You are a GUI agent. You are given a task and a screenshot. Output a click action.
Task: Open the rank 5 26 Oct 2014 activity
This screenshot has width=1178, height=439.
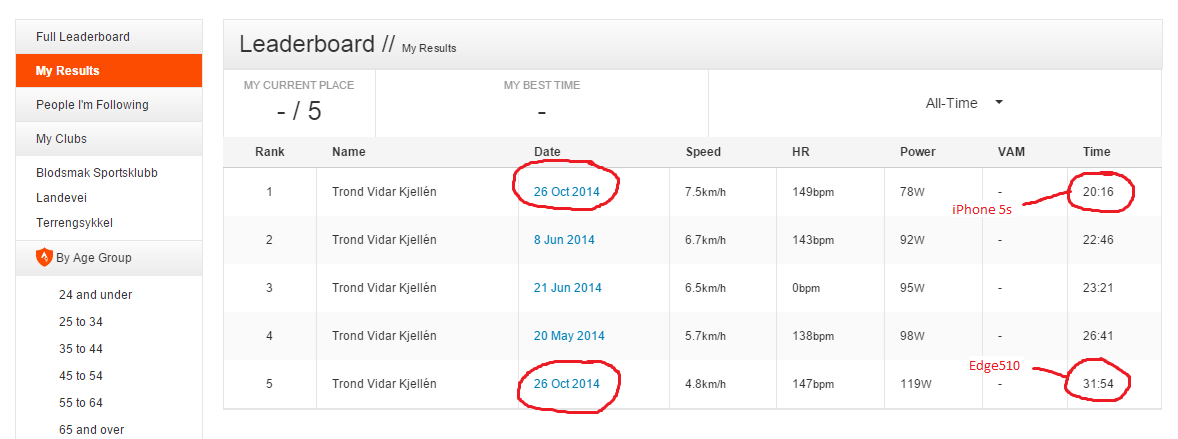point(566,384)
